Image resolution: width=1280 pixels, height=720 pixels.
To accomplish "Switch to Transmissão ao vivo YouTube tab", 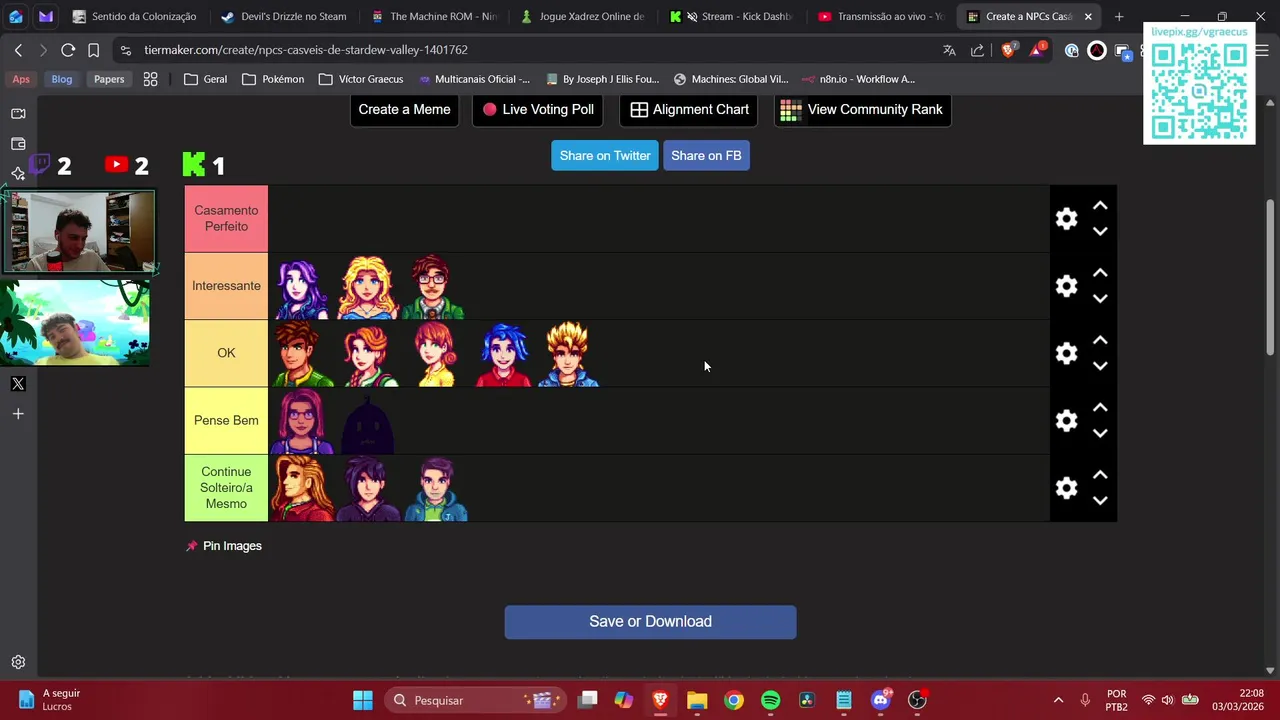I will (881, 16).
